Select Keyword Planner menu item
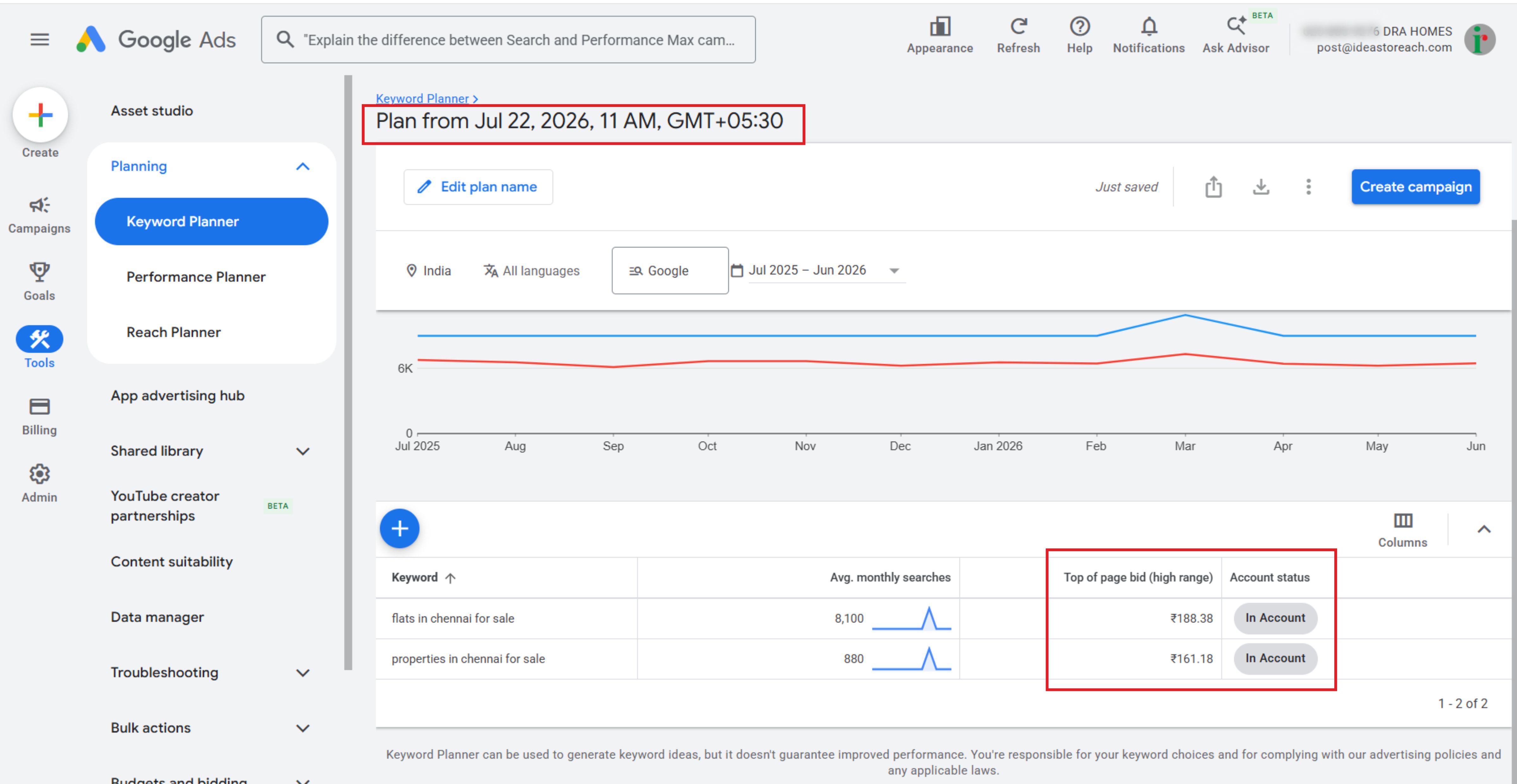 (x=211, y=221)
